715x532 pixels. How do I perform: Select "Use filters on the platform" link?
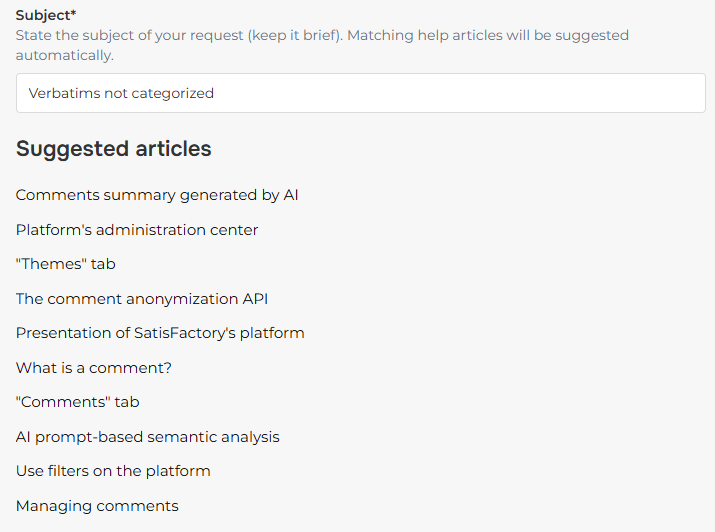coord(113,471)
